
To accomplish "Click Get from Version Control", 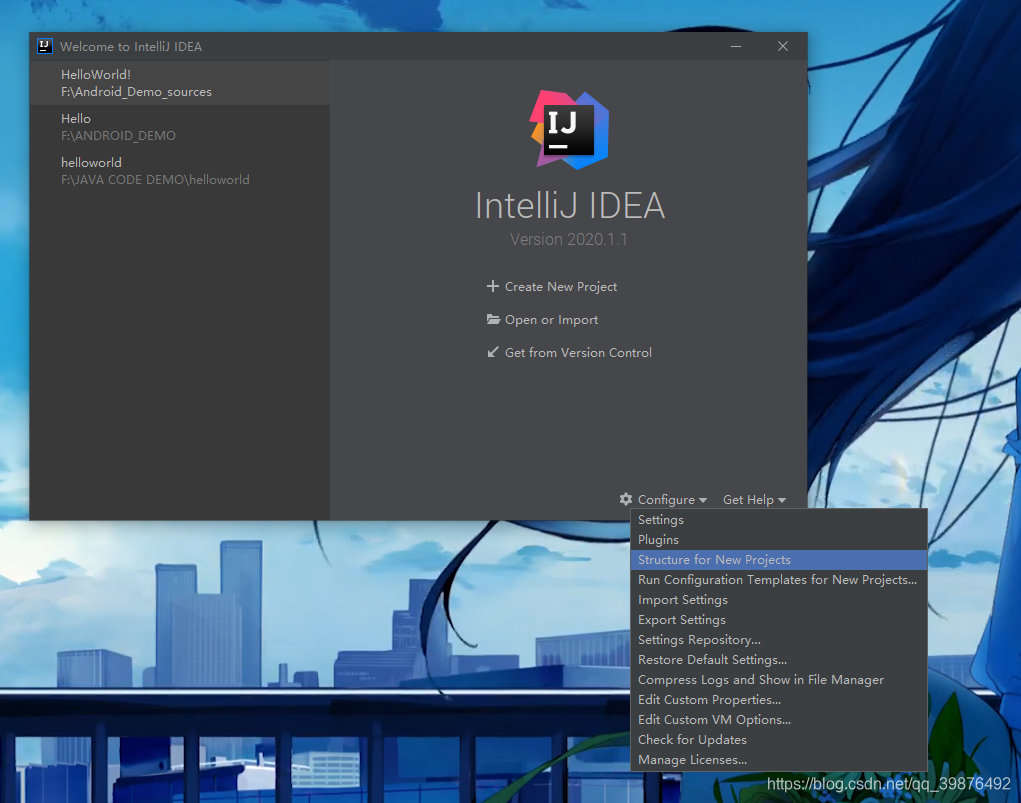I will [578, 352].
